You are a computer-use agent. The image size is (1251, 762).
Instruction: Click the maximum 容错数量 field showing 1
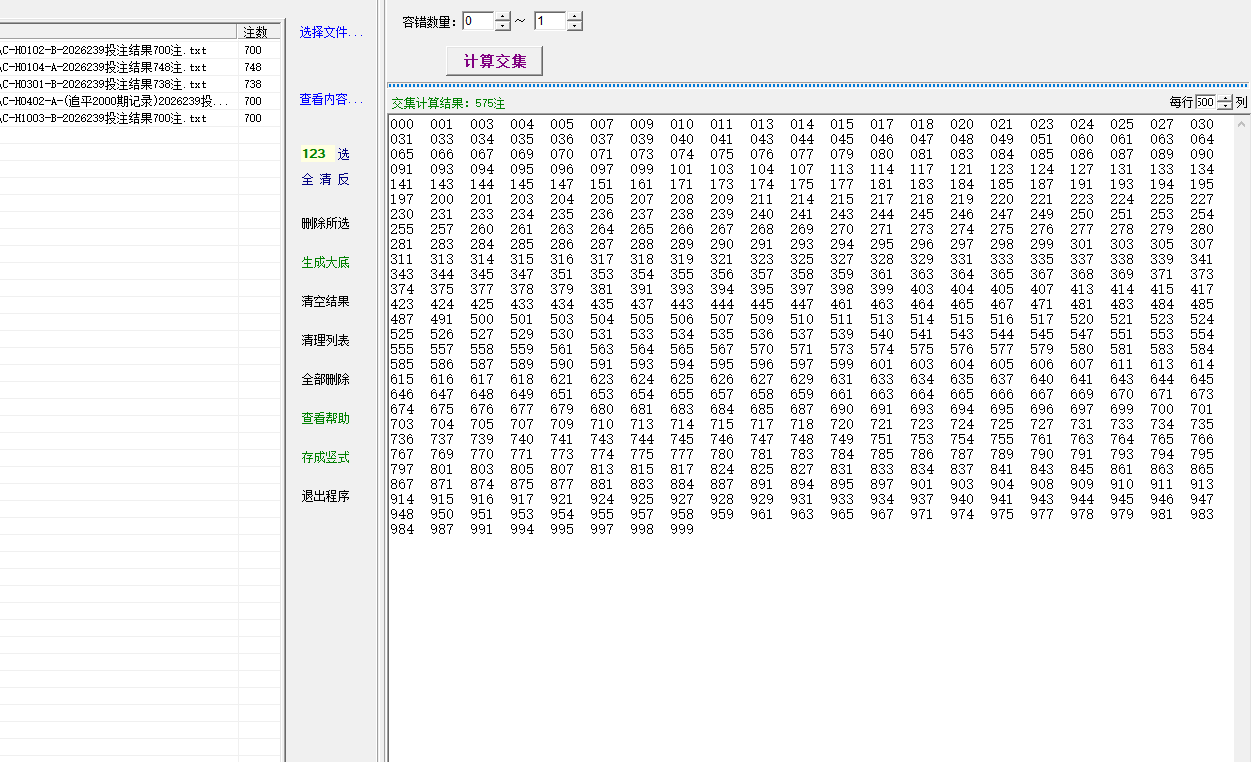point(550,21)
